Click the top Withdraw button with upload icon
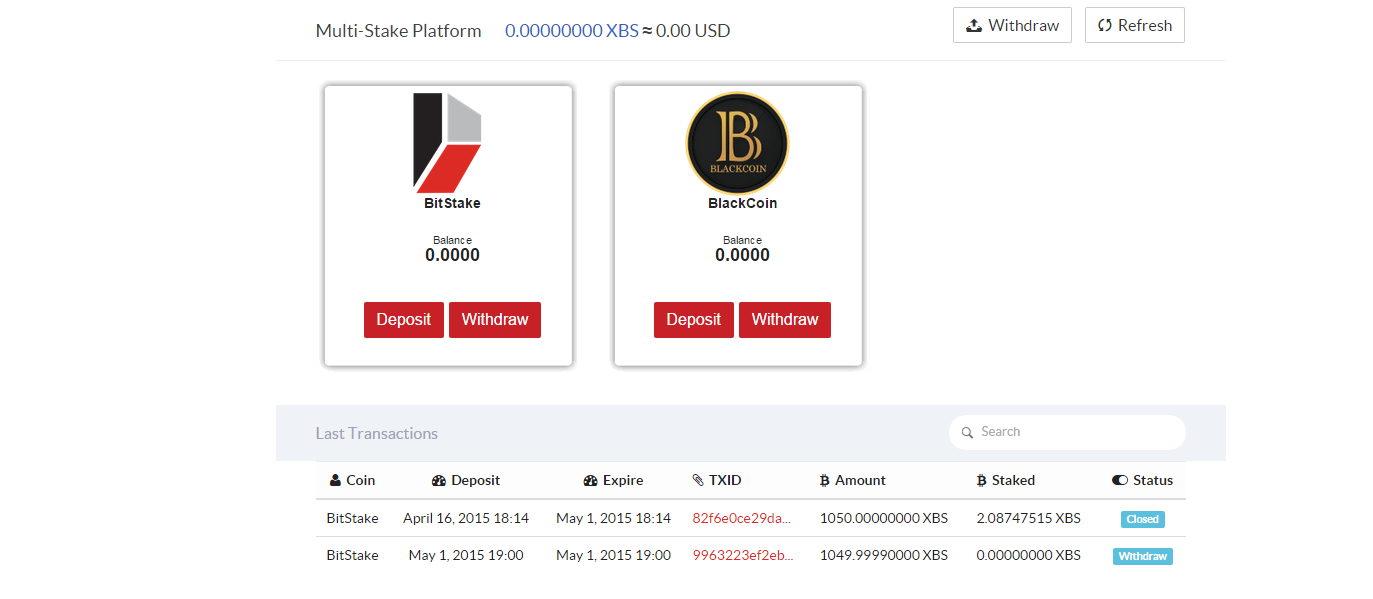 1012,25
